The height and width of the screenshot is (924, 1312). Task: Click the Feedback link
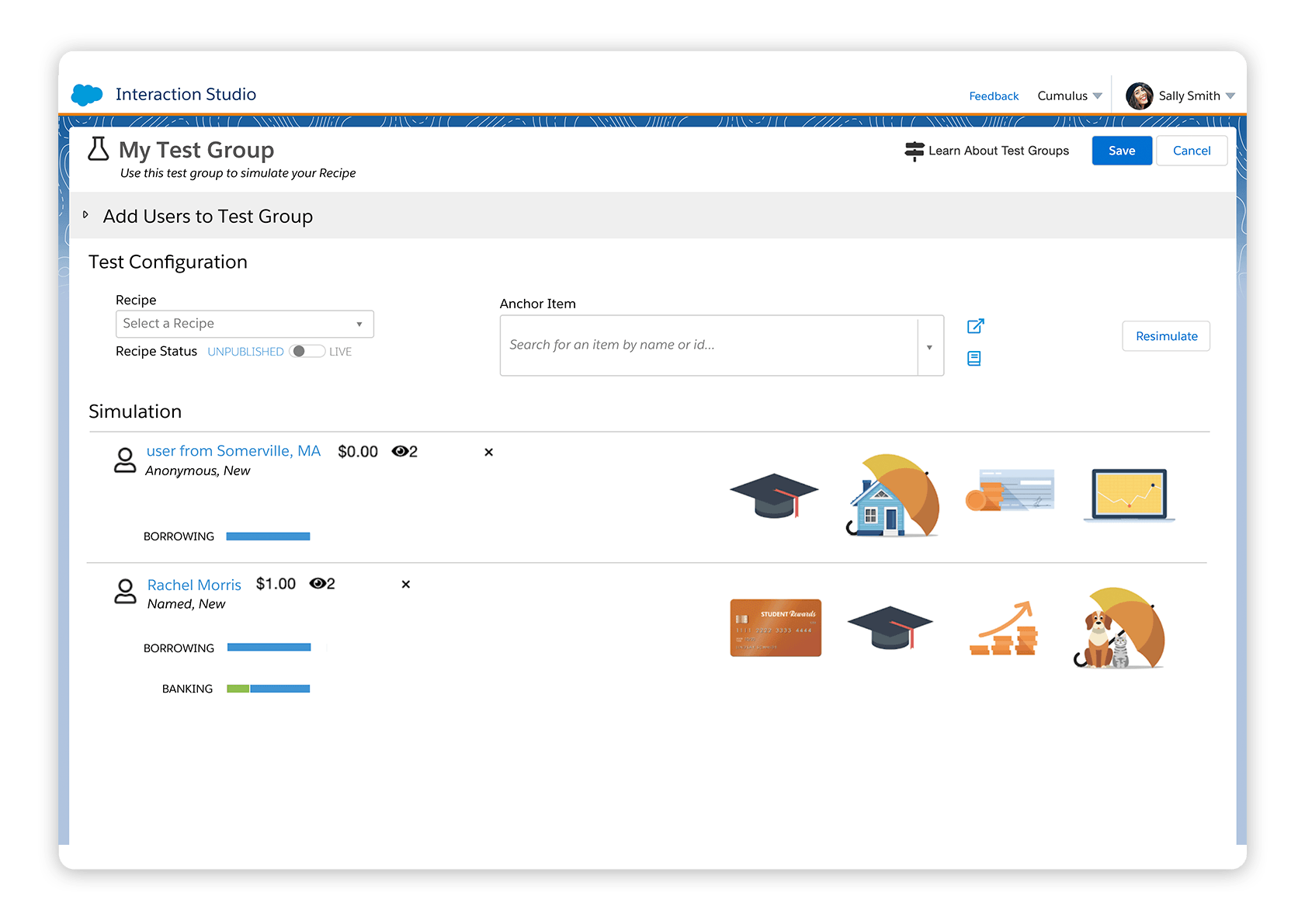(x=994, y=96)
